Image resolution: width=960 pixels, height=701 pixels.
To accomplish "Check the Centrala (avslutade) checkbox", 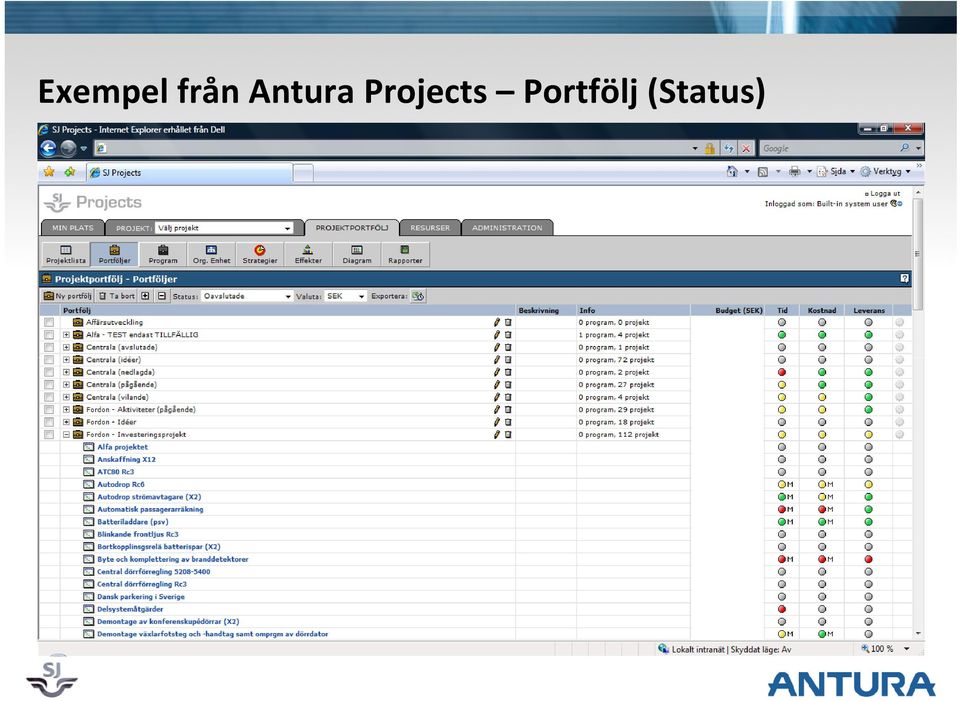I will (x=49, y=347).
